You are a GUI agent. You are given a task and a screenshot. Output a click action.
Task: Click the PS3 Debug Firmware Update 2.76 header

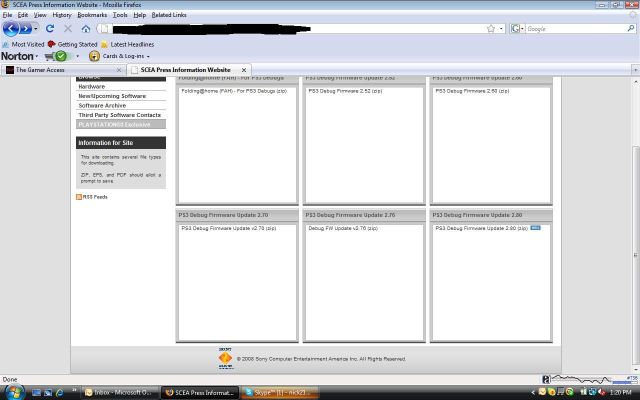pyautogui.click(x=364, y=215)
